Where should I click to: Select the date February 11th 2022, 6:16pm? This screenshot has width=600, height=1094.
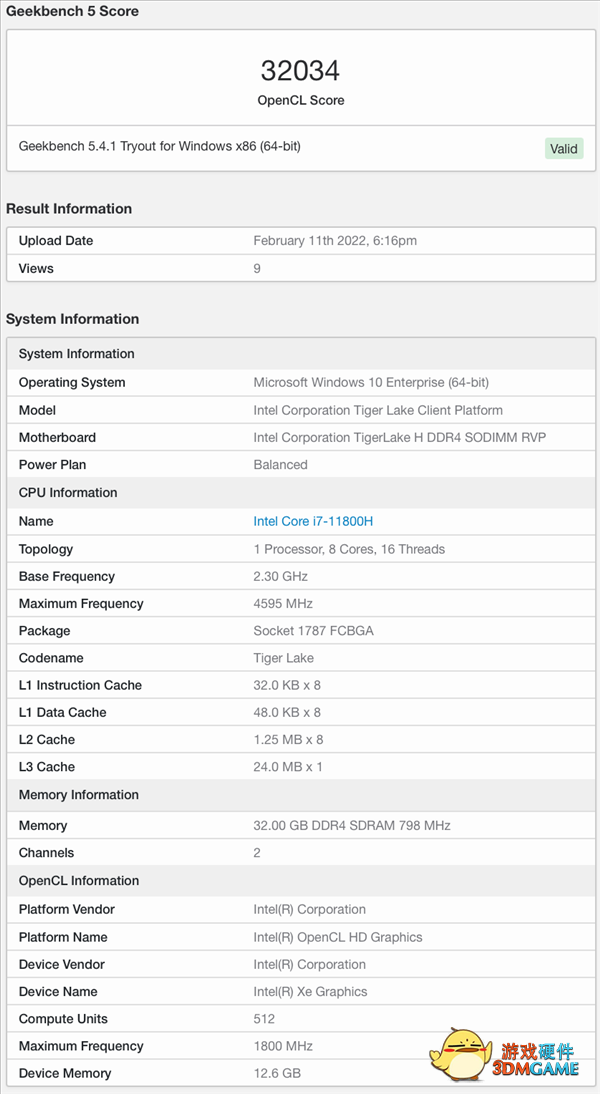(x=335, y=241)
